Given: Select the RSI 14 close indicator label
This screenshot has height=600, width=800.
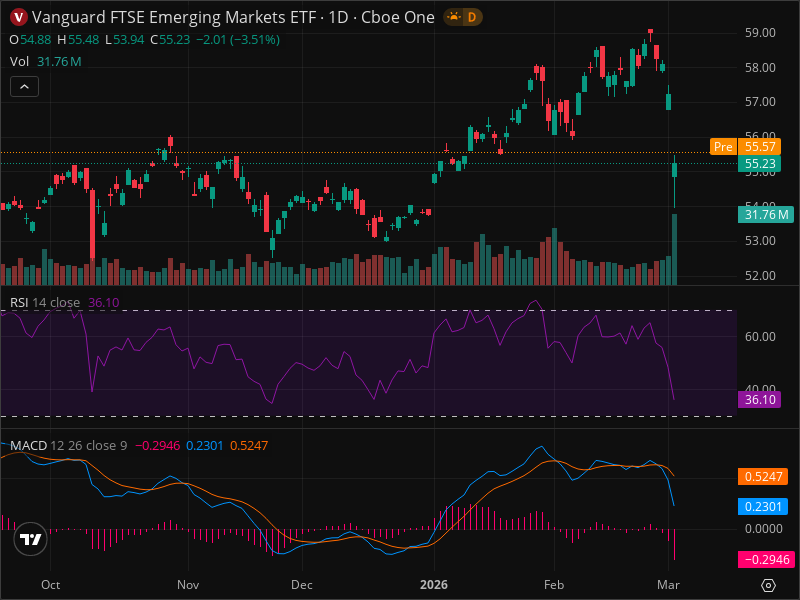Looking at the screenshot, I should click(45, 303).
